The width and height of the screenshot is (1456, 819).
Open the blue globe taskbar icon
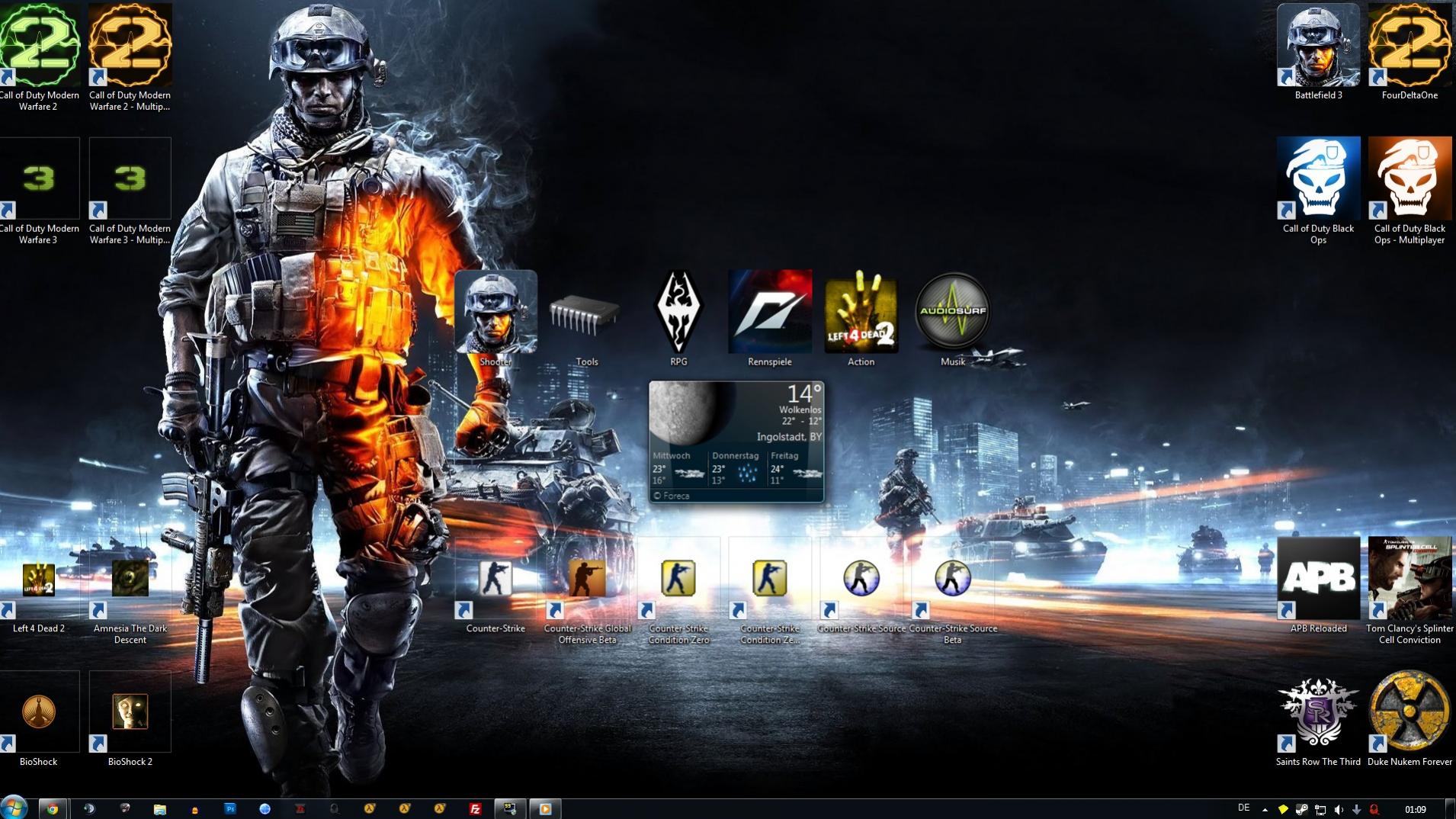(x=265, y=809)
